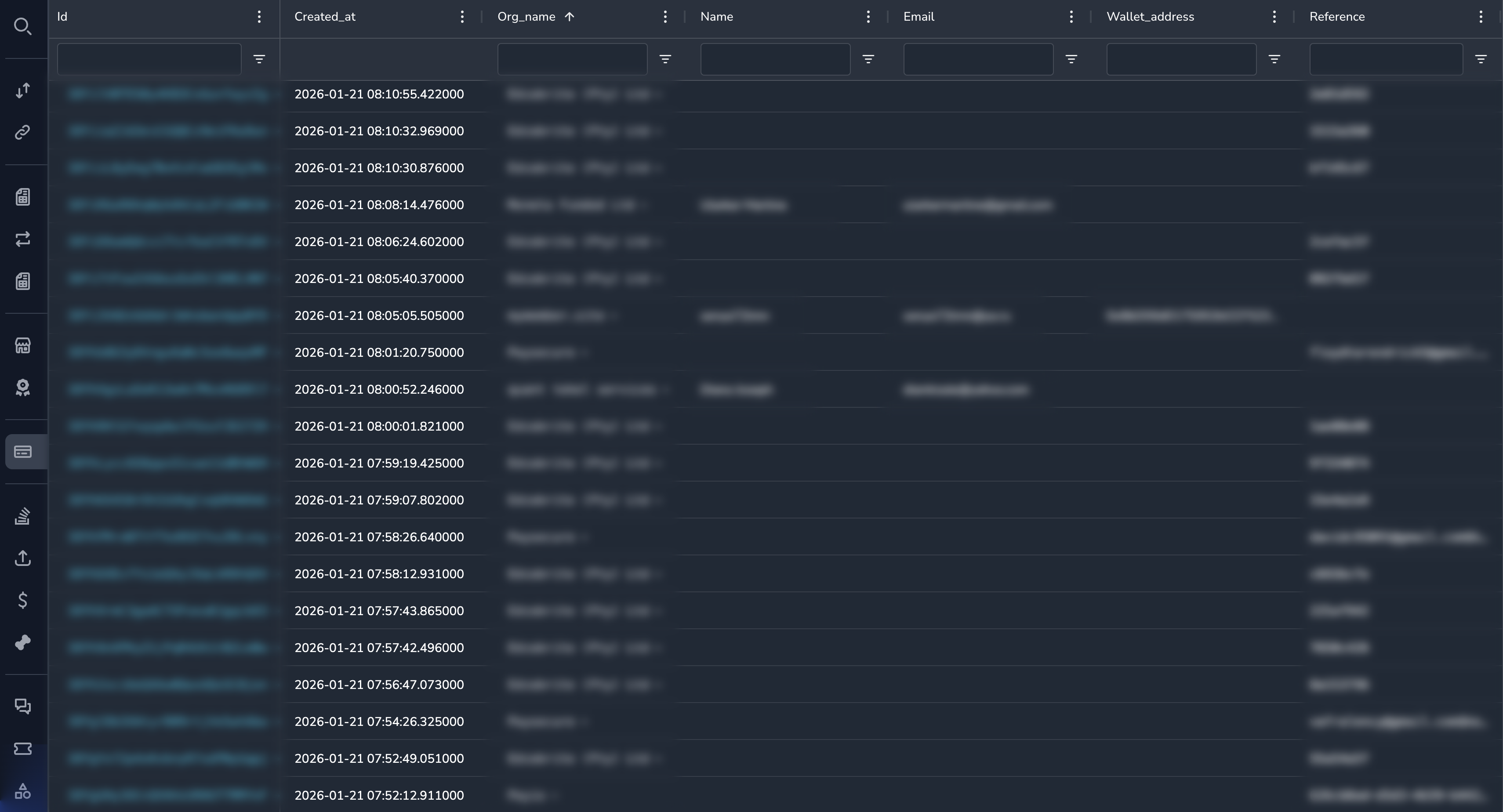Open the filter for the Name column
1503x812 pixels.
[868, 59]
